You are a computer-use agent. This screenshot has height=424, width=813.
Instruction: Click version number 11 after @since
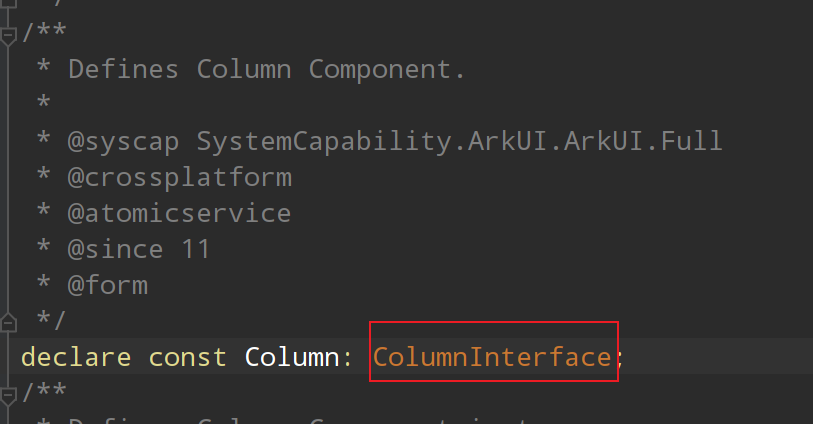(x=197, y=249)
